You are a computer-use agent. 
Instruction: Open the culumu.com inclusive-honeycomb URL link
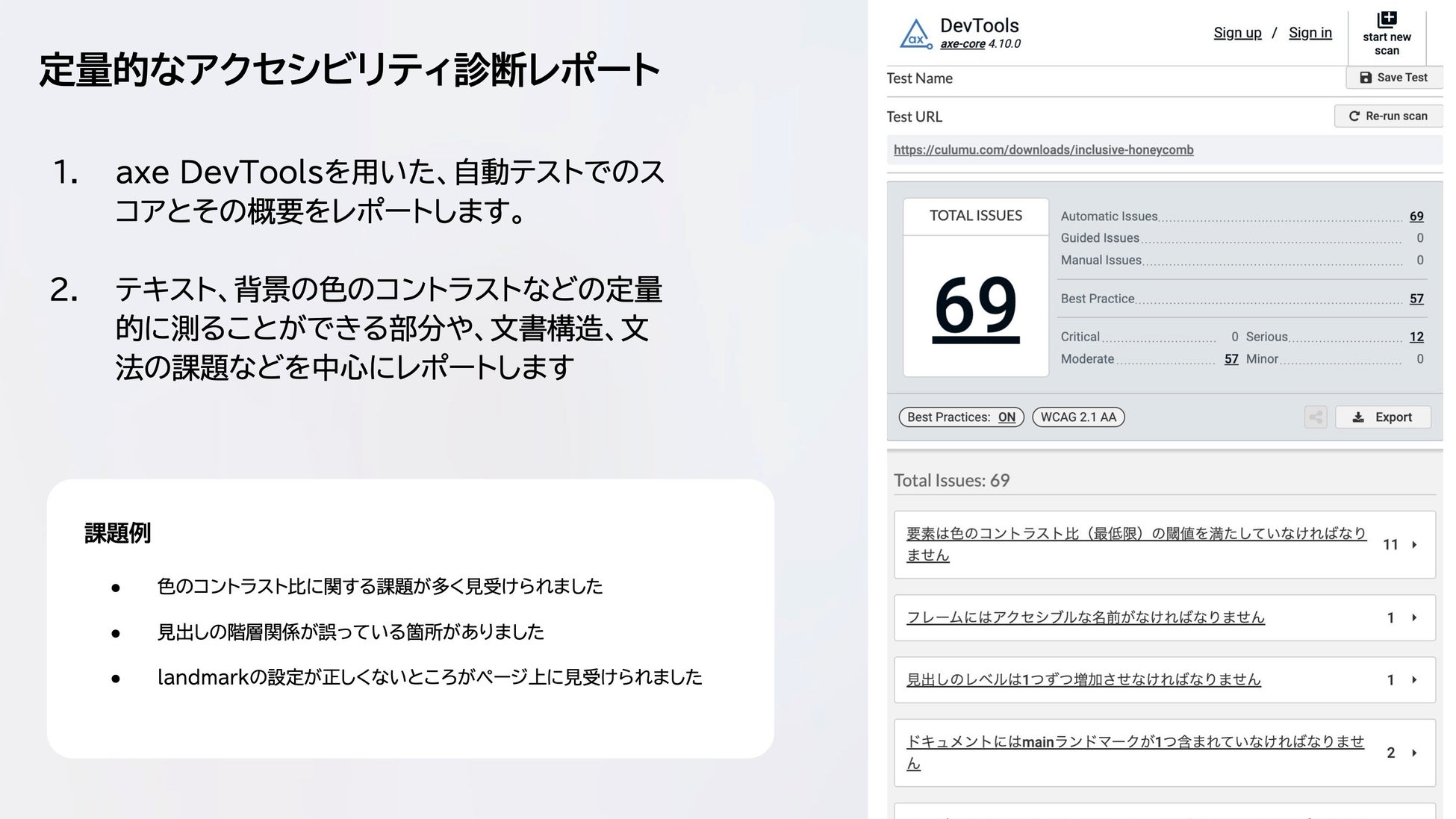tap(1043, 150)
